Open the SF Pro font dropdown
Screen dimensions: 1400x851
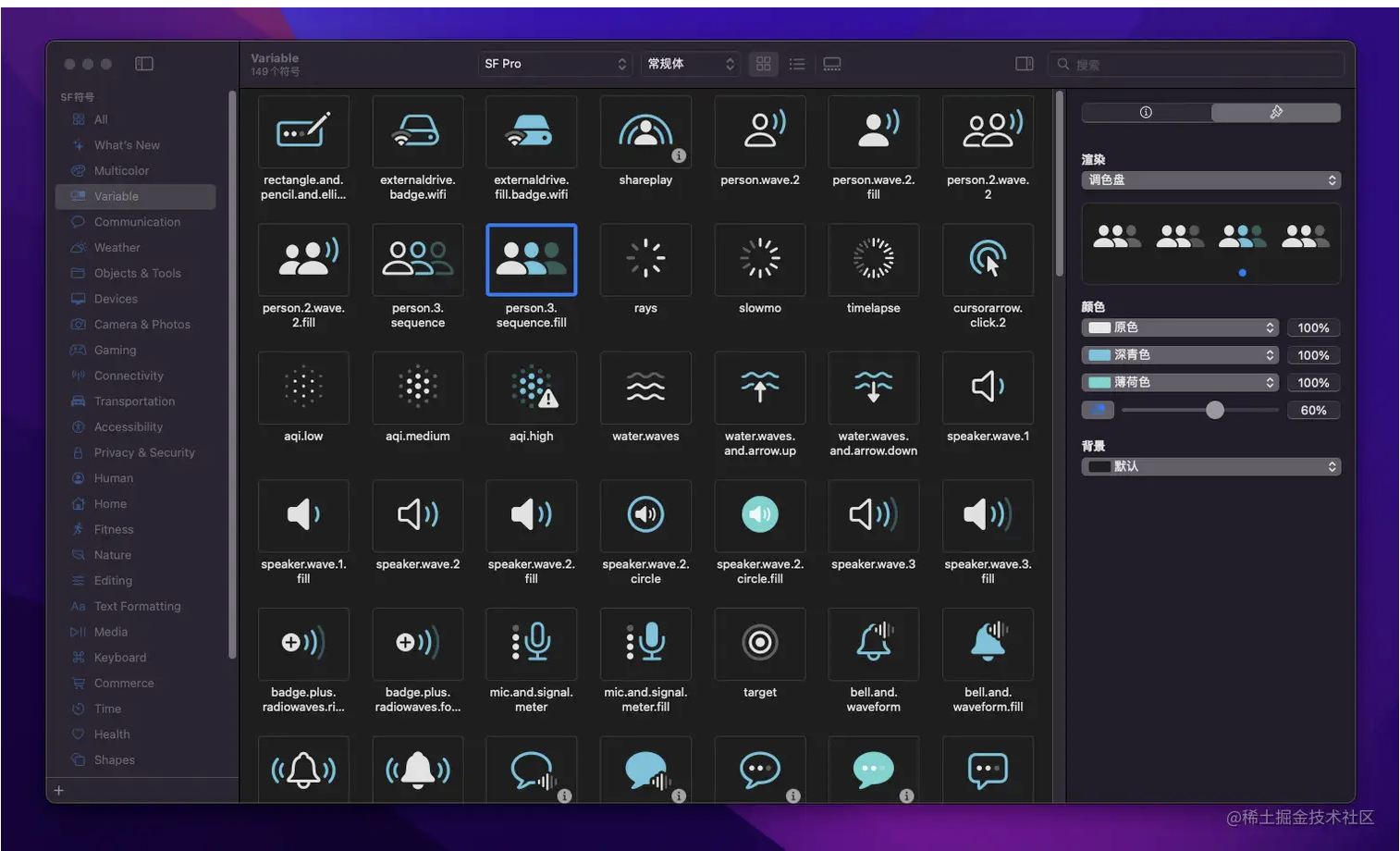pos(556,64)
